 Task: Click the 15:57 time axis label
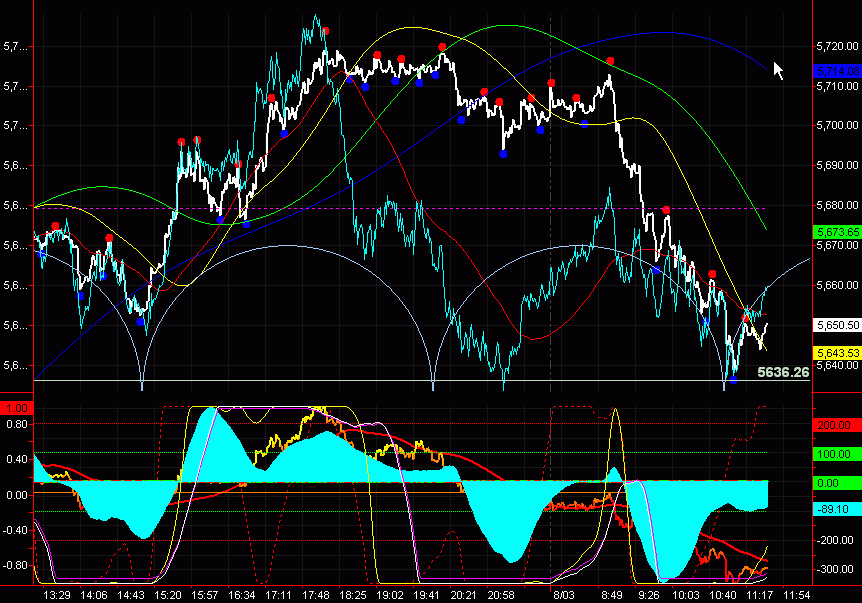[205, 595]
